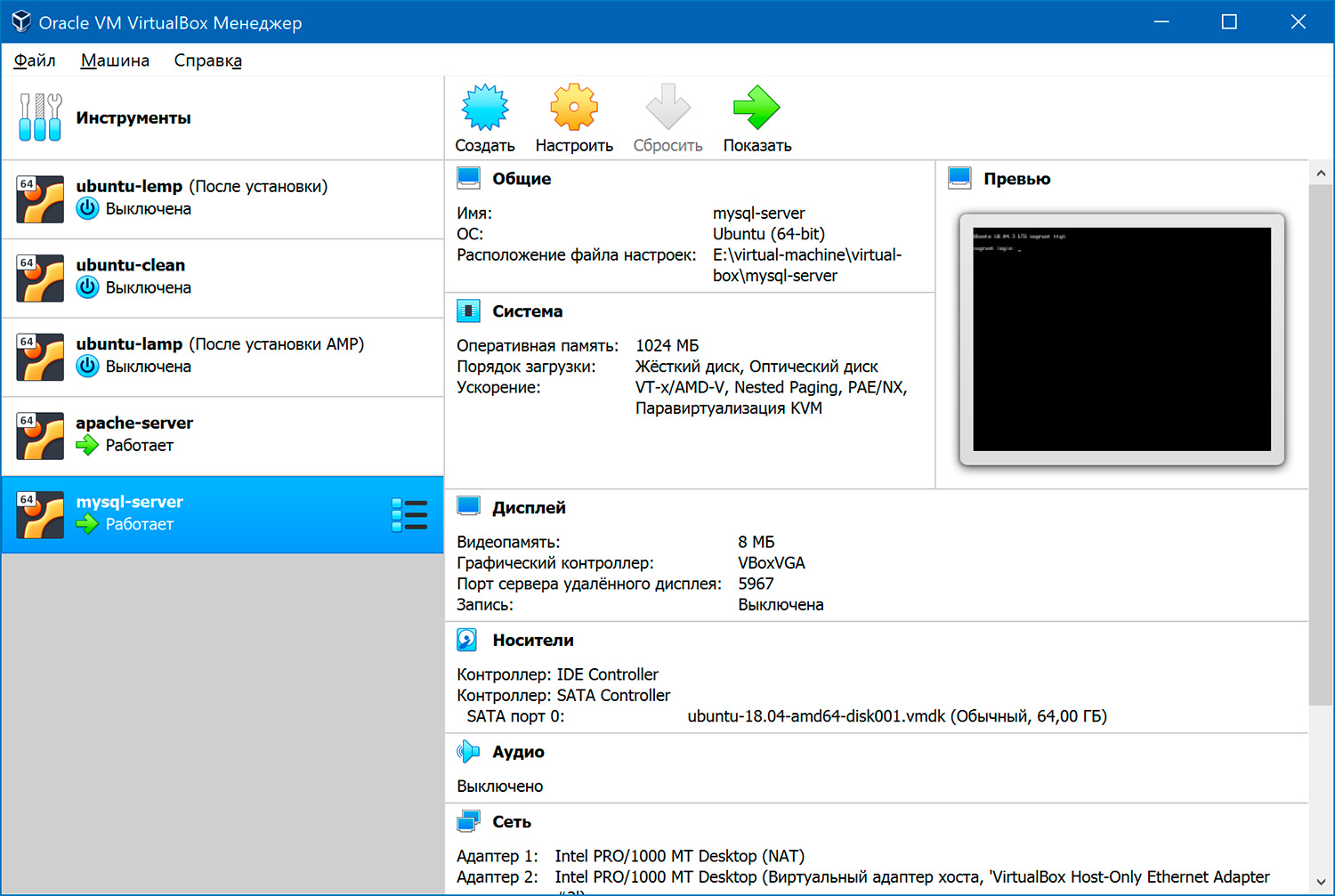Open machine settings via Настроить gear icon
The image size is (1335, 896).
574,108
